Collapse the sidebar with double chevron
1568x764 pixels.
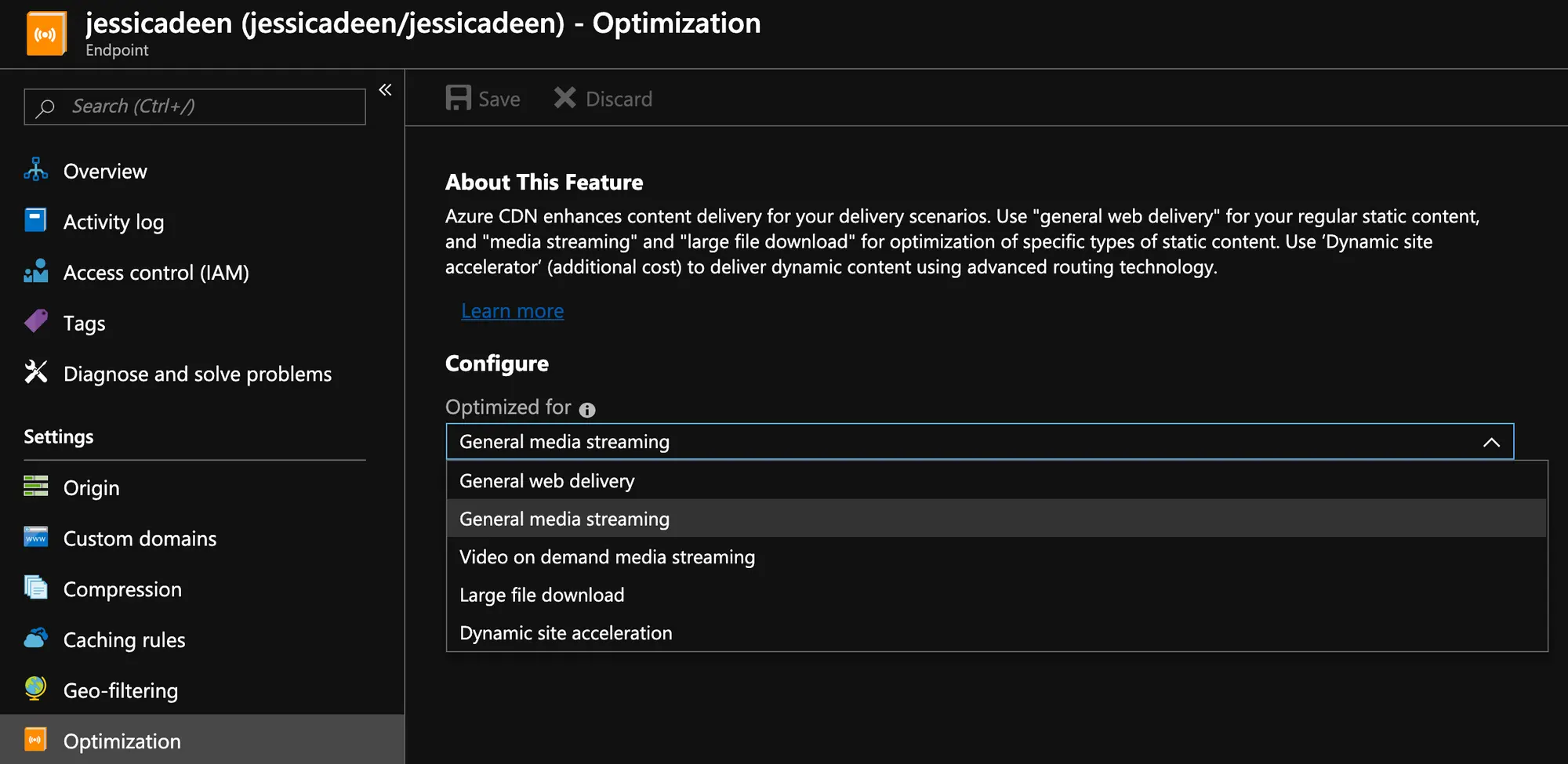(385, 90)
